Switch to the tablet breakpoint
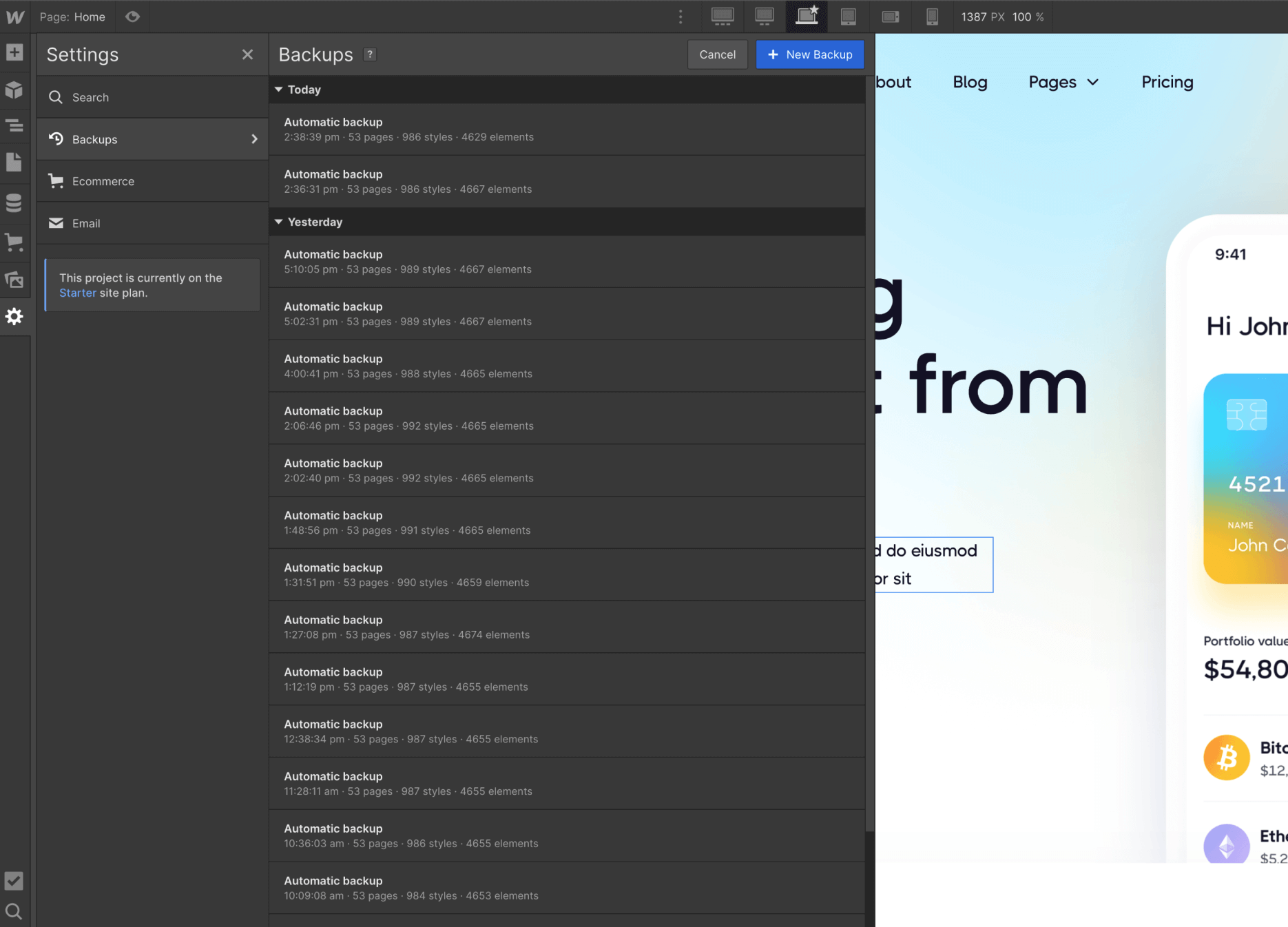 pos(848,17)
